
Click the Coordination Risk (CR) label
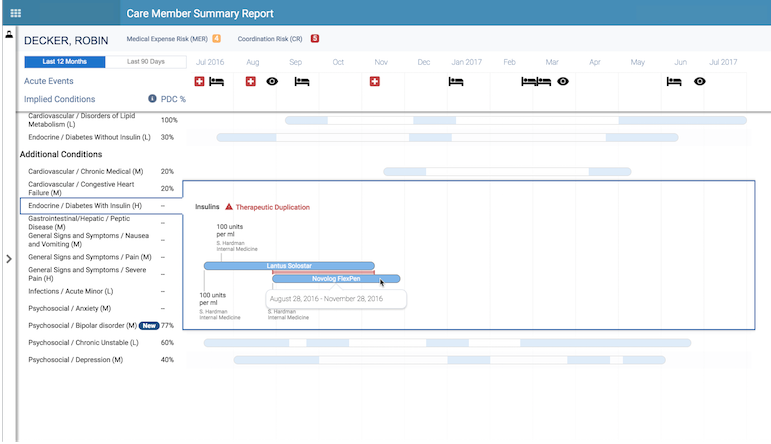pos(270,39)
